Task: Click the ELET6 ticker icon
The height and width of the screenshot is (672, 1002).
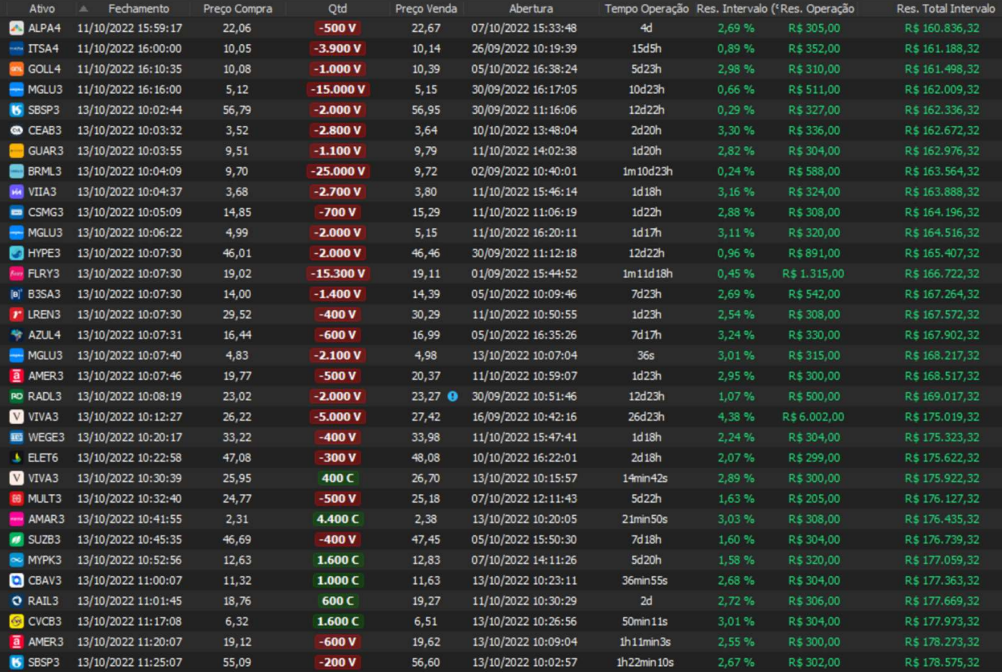Action: 17,458
